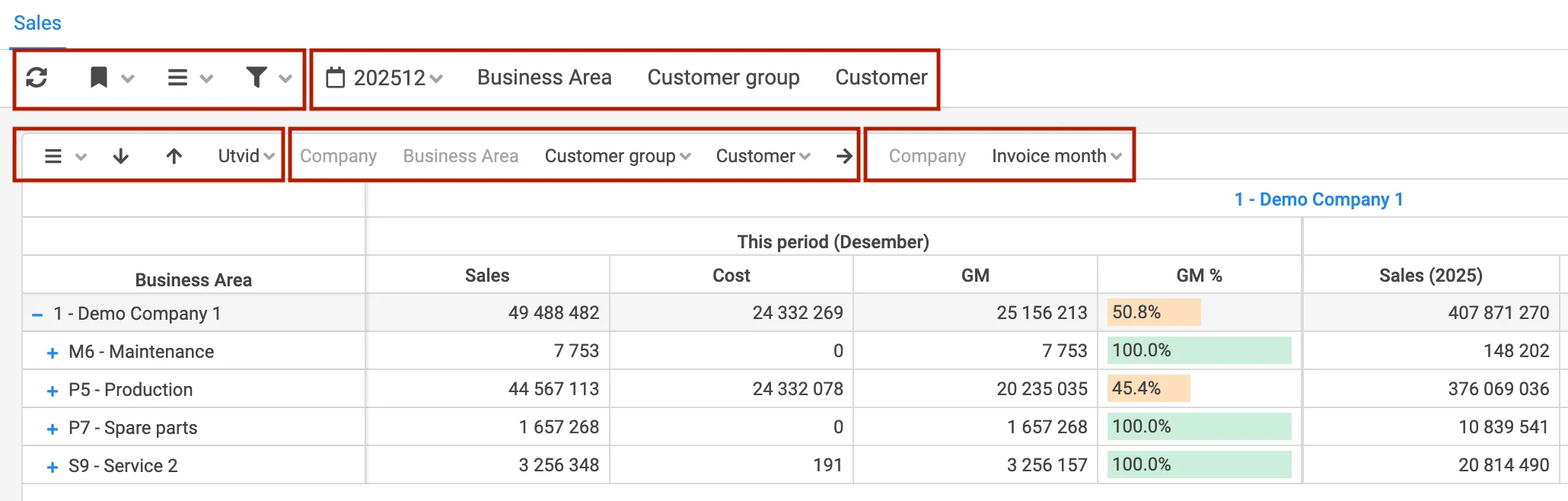Viewport: 1568px width, 501px height.
Task: Click the refresh icon in the top toolbar
Action: 37,78
